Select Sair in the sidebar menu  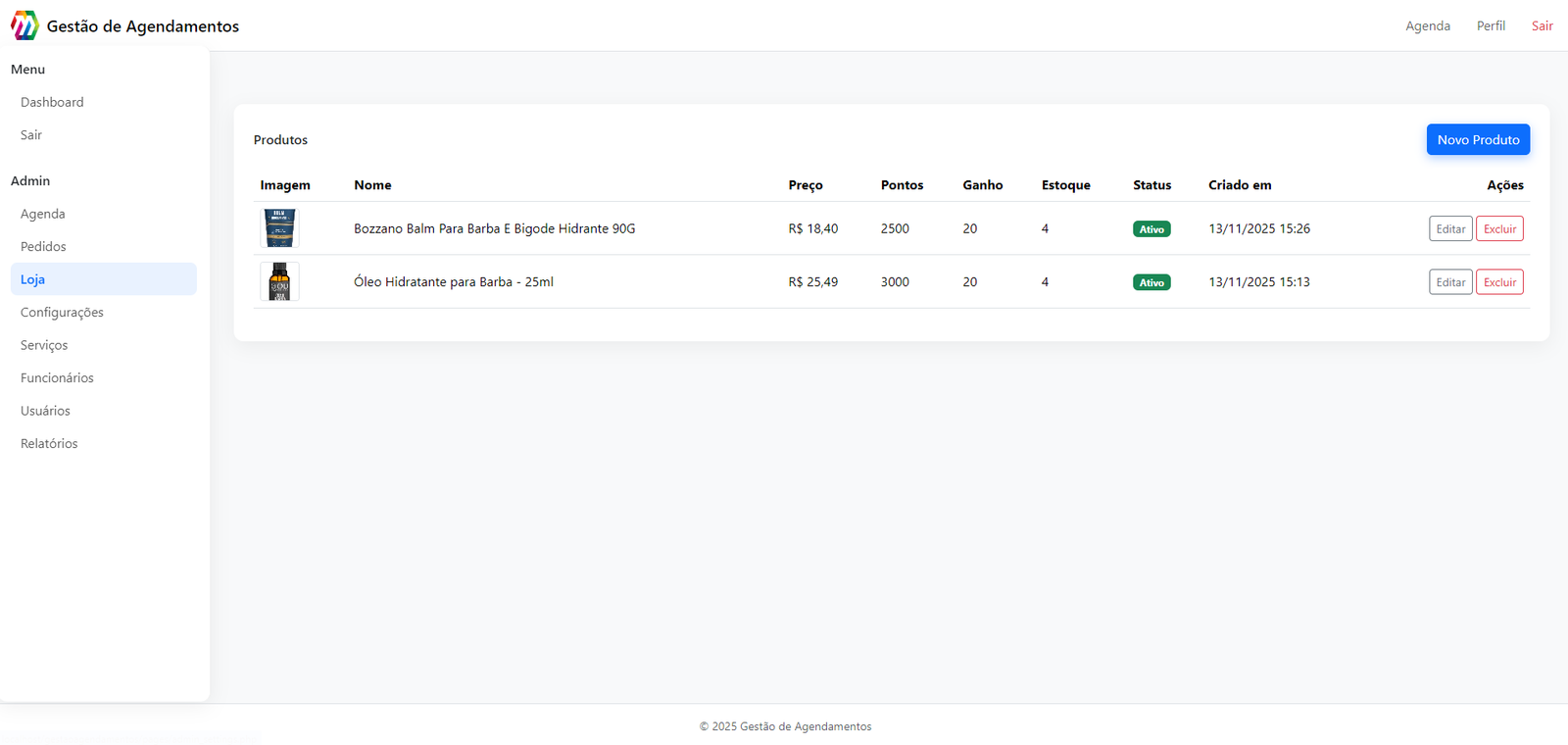[x=31, y=135]
